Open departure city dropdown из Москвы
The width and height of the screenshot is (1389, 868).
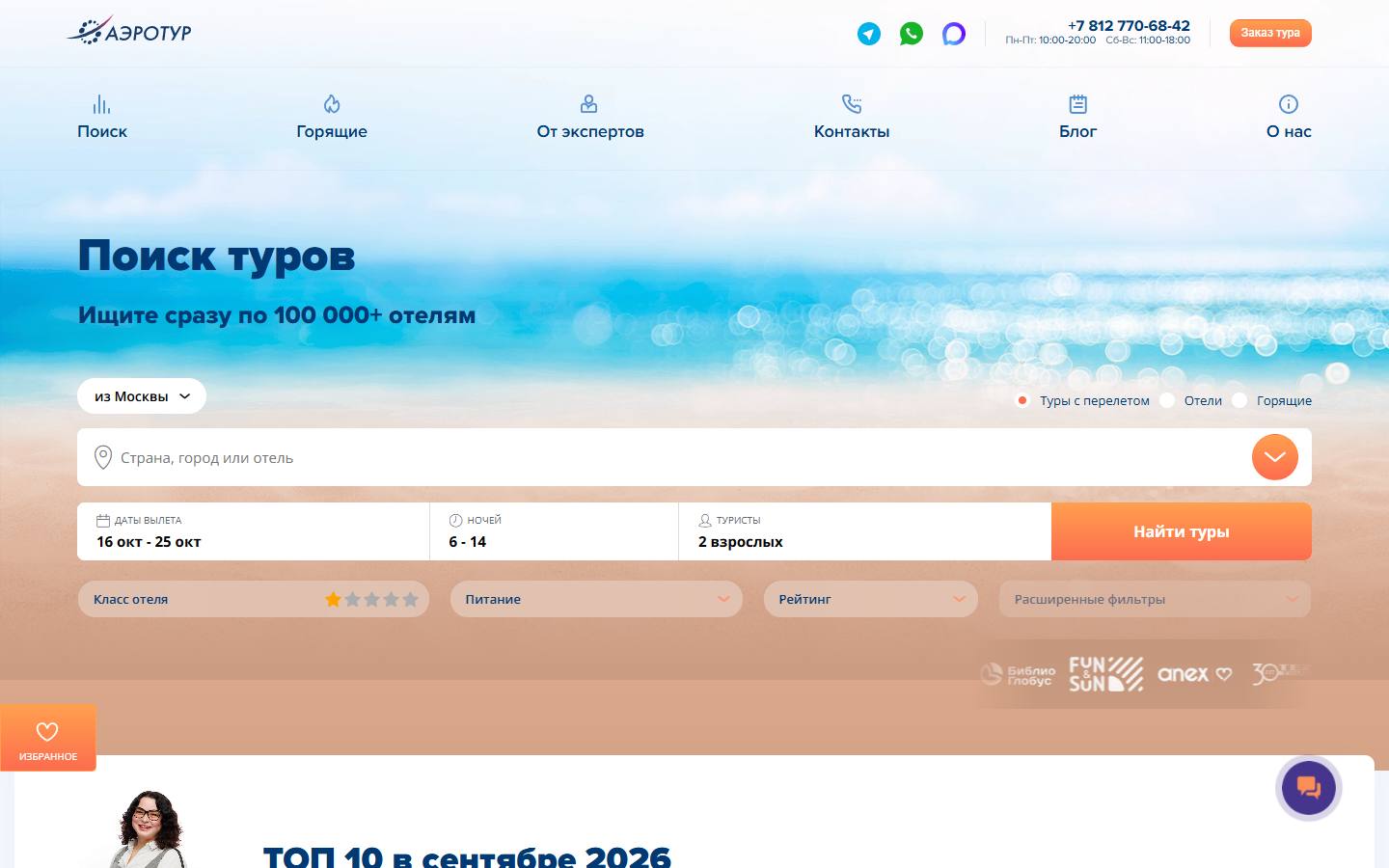coord(142,396)
